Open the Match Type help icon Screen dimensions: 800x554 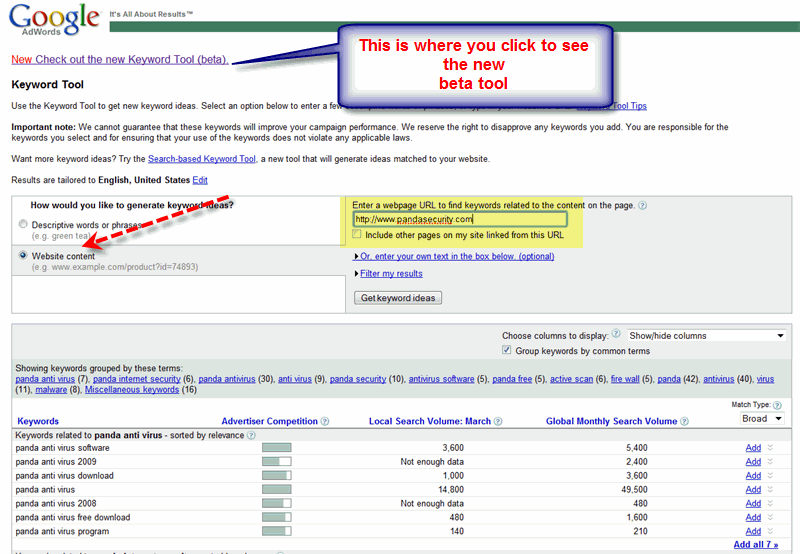pos(777,405)
